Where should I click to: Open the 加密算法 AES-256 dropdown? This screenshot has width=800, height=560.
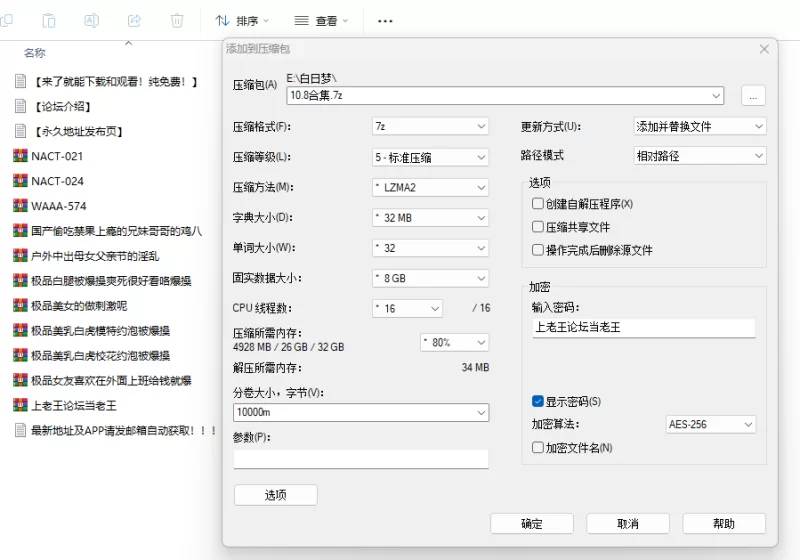[x=711, y=425]
